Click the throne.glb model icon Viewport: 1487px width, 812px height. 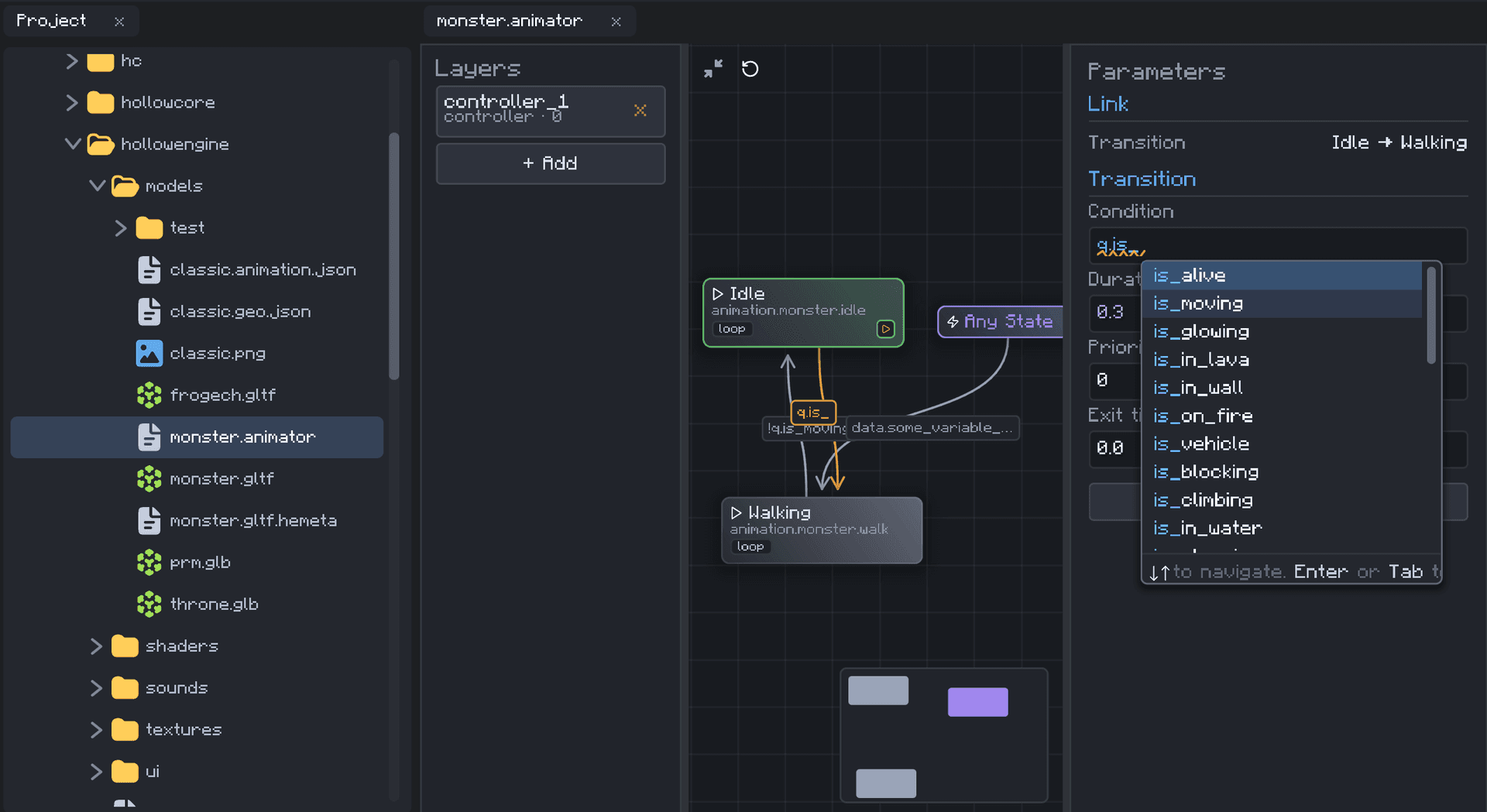[149, 605]
